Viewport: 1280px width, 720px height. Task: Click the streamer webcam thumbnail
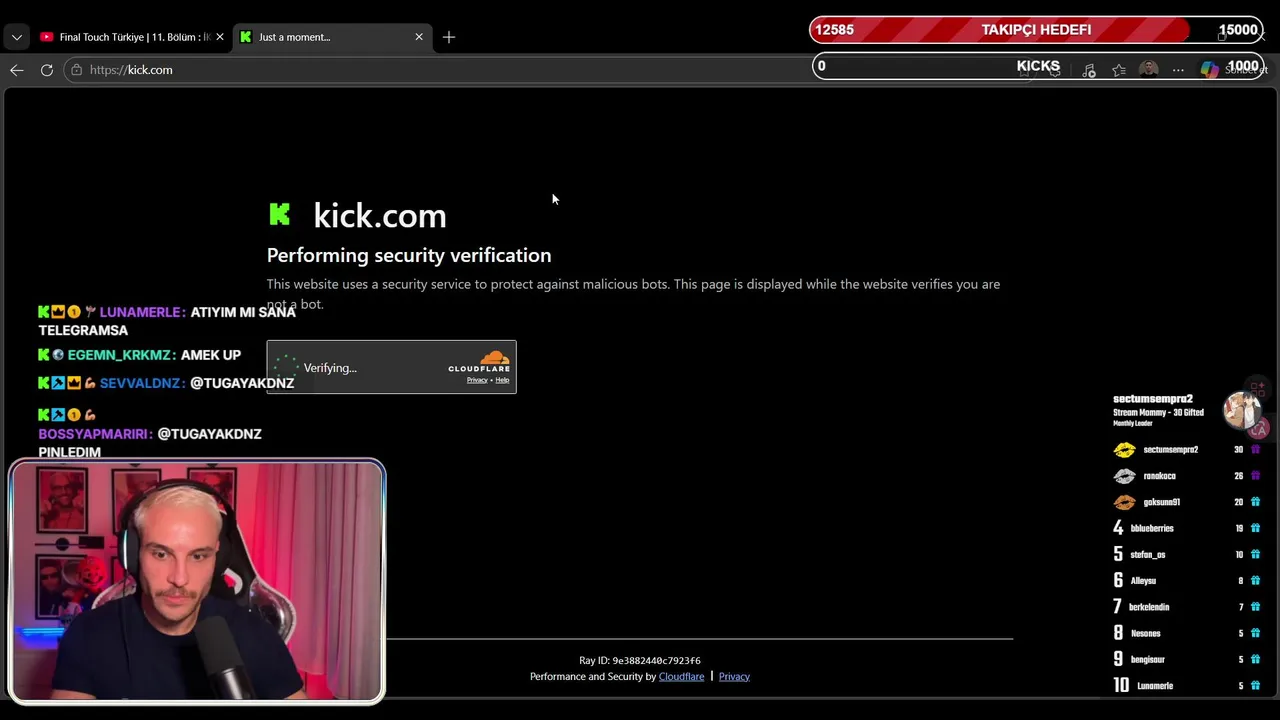(x=197, y=581)
